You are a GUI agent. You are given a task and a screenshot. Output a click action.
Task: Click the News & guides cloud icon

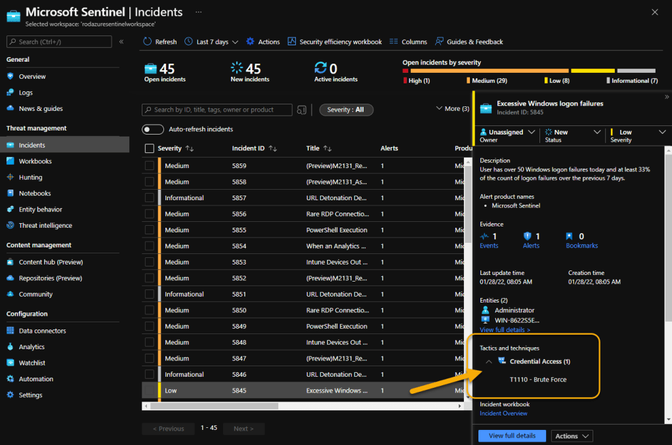point(10,108)
